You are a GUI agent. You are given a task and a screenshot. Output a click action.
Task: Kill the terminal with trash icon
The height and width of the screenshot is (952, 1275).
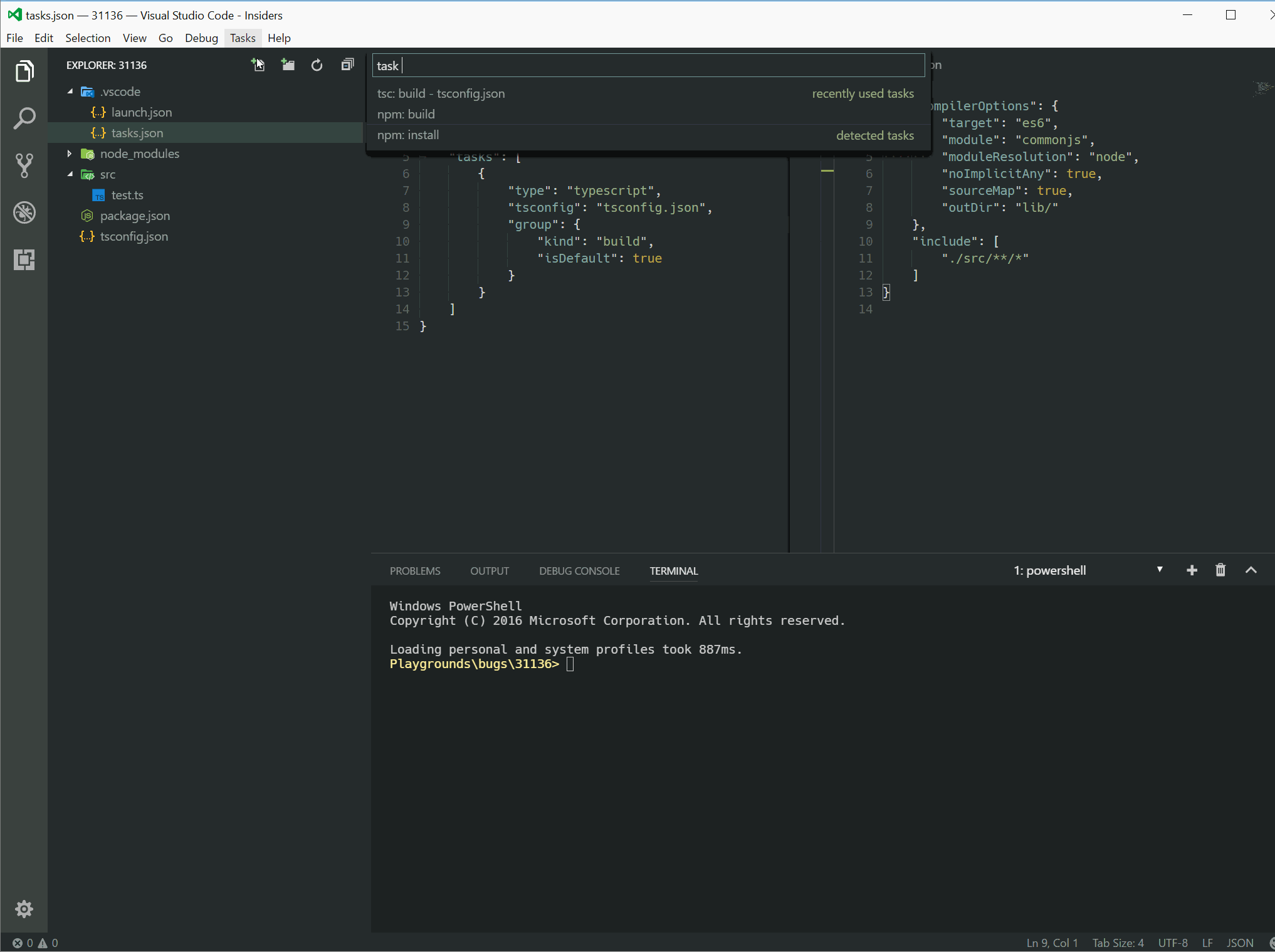pos(1220,570)
